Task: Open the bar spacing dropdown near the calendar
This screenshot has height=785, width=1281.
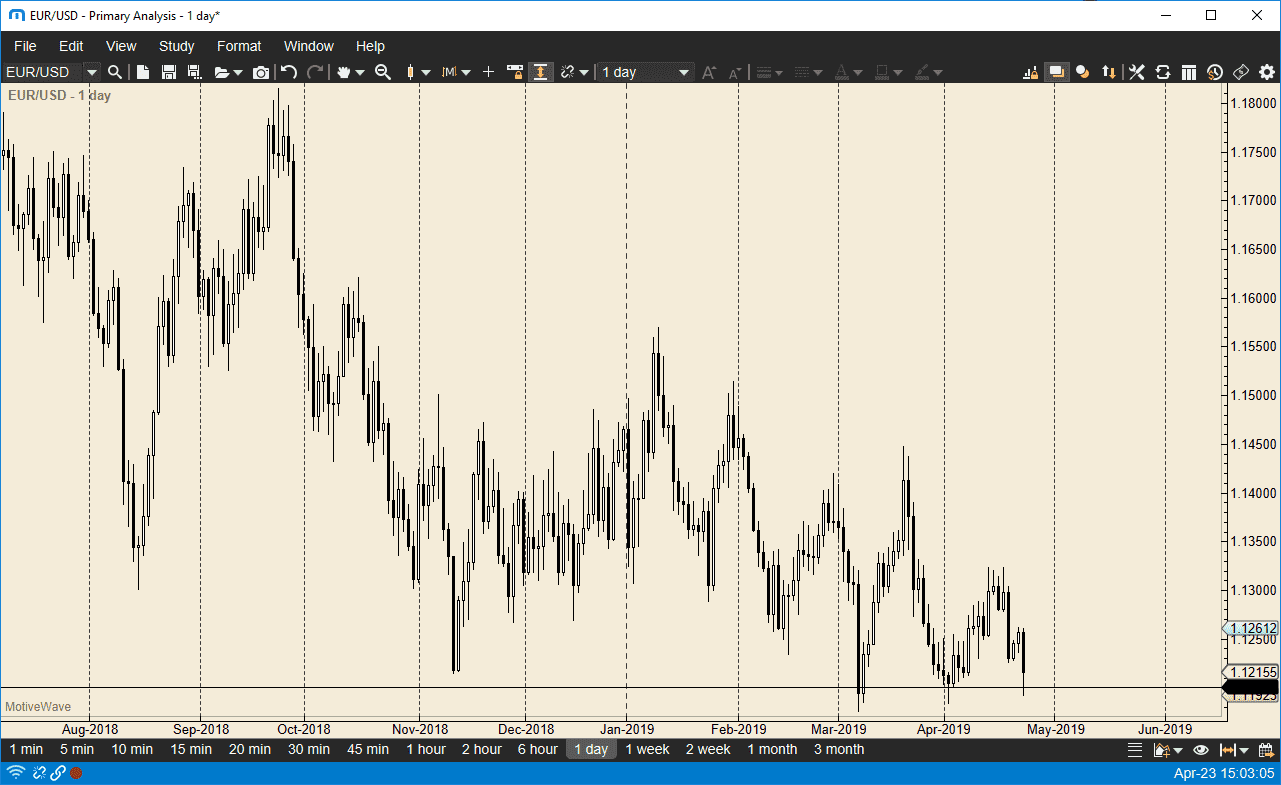Action: pyautogui.click(x=1243, y=749)
